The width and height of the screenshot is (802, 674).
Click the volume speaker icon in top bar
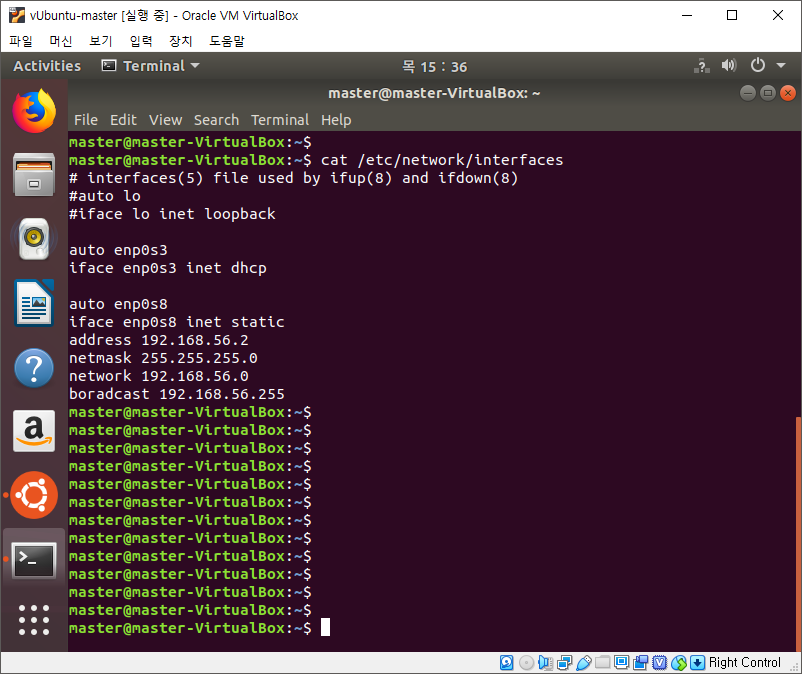pos(729,65)
